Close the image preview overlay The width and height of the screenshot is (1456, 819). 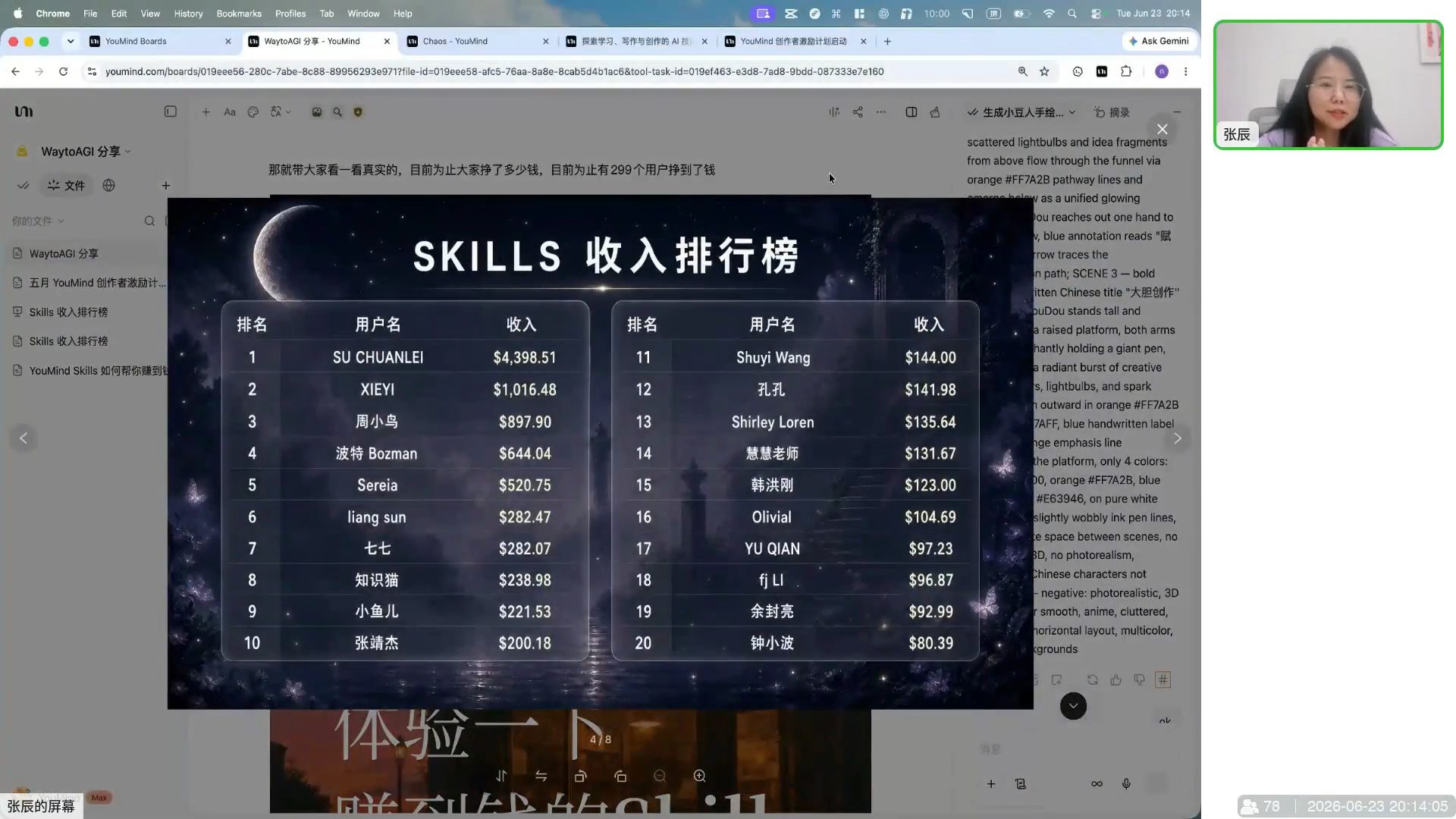tap(1162, 129)
